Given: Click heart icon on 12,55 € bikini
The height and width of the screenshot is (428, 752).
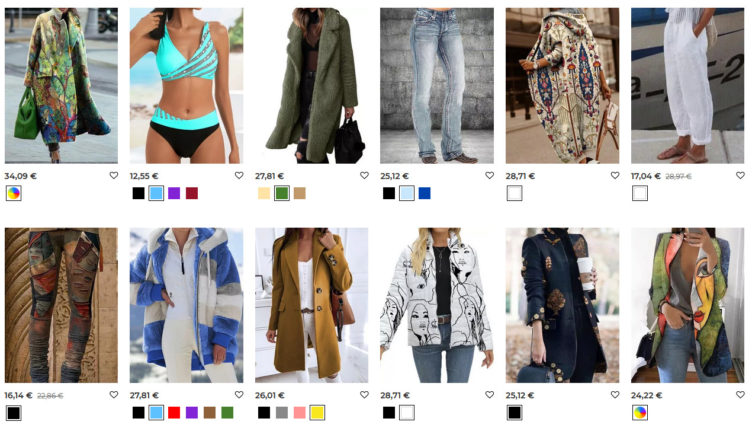Looking at the screenshot, I should (x=239, y=176).
